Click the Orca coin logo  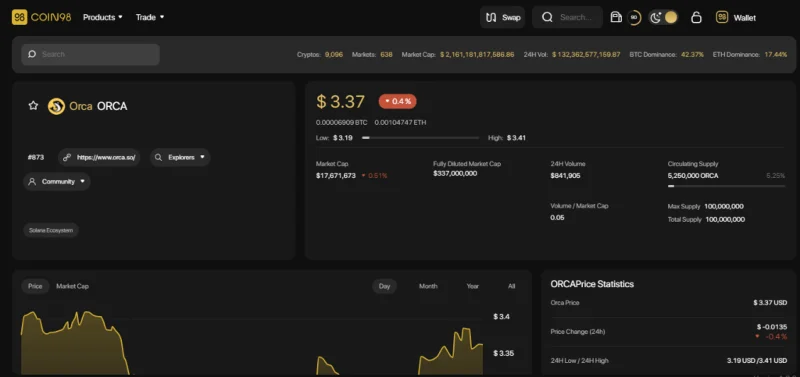tap(56, 106)
